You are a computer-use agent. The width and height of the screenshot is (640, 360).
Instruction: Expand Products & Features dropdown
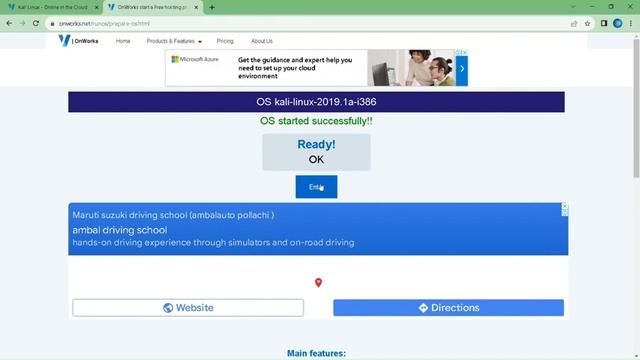174,41
